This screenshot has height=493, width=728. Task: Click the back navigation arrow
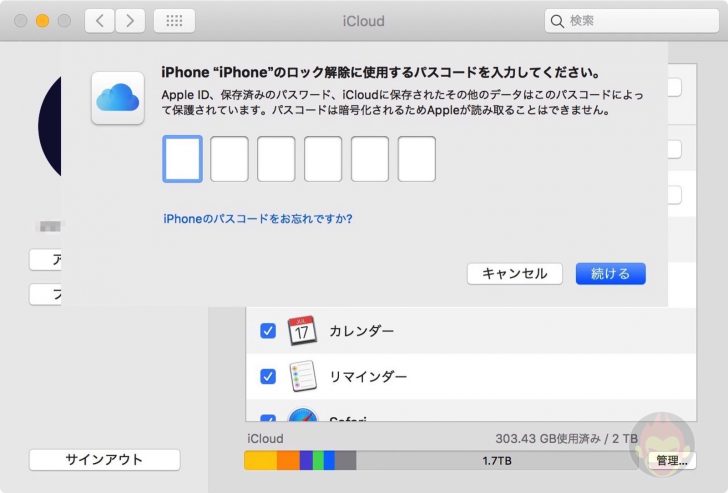coord(99,21)
